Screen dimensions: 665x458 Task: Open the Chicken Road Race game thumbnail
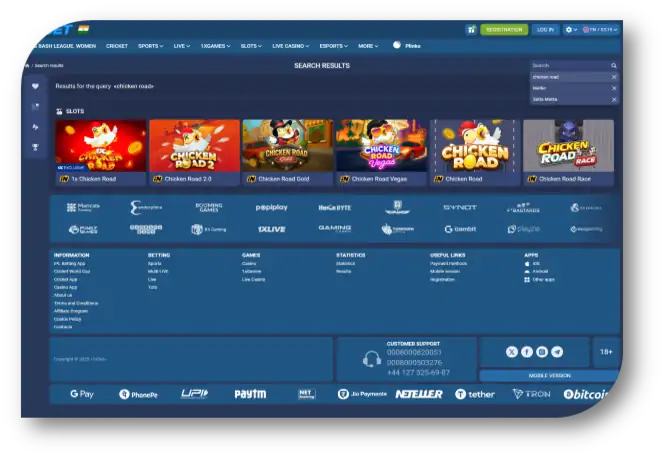click(568, 146)
